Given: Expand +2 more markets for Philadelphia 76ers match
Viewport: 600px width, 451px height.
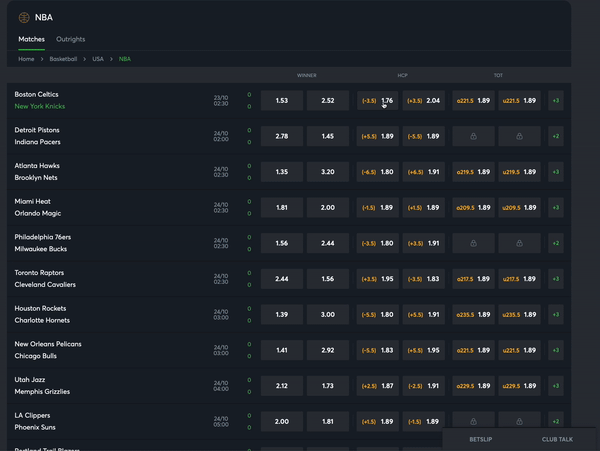Looking at the screenshot, I should point(556,243).
